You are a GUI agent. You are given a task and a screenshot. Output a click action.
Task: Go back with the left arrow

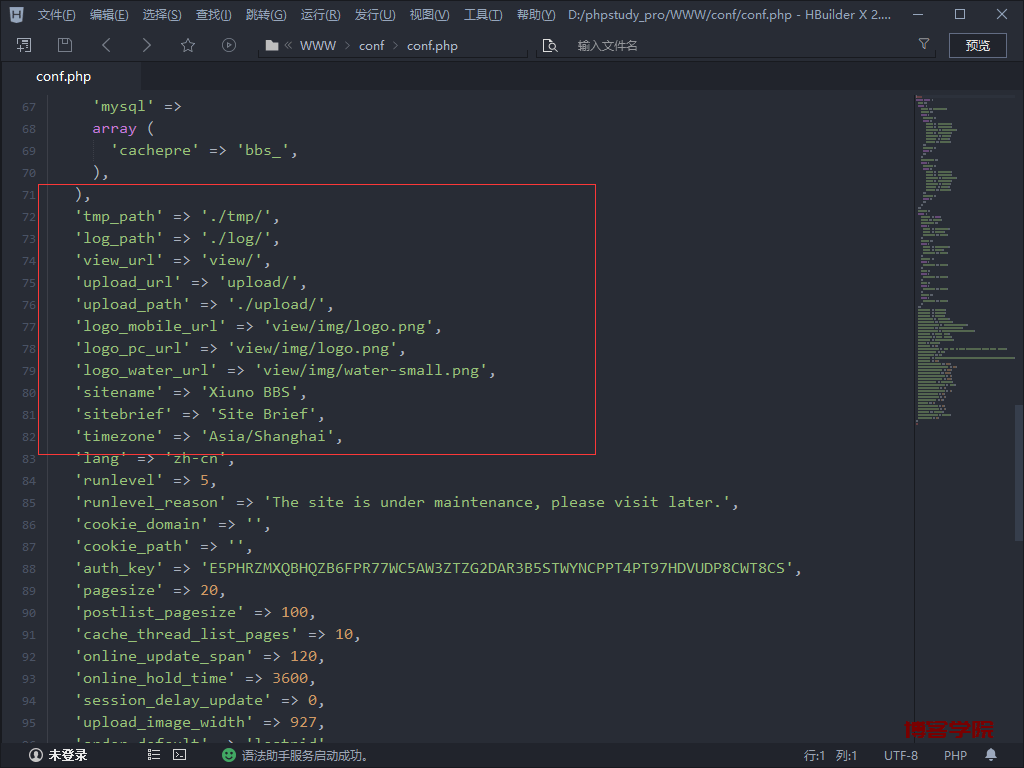pos(106,45)
